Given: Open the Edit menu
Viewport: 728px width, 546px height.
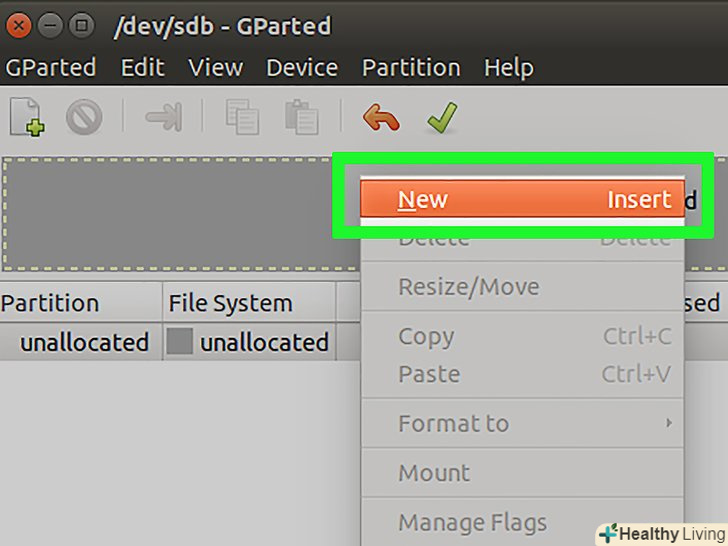Looking at the screenshot, I should pyautogui.click(x=143, y=68).
